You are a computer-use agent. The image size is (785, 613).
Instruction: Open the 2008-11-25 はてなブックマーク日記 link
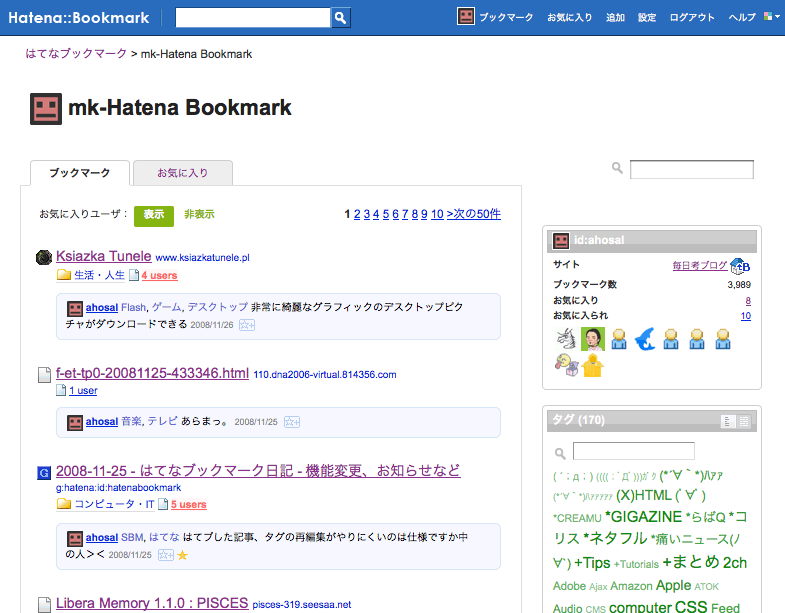pyautogui.click(x=258, y=471)
